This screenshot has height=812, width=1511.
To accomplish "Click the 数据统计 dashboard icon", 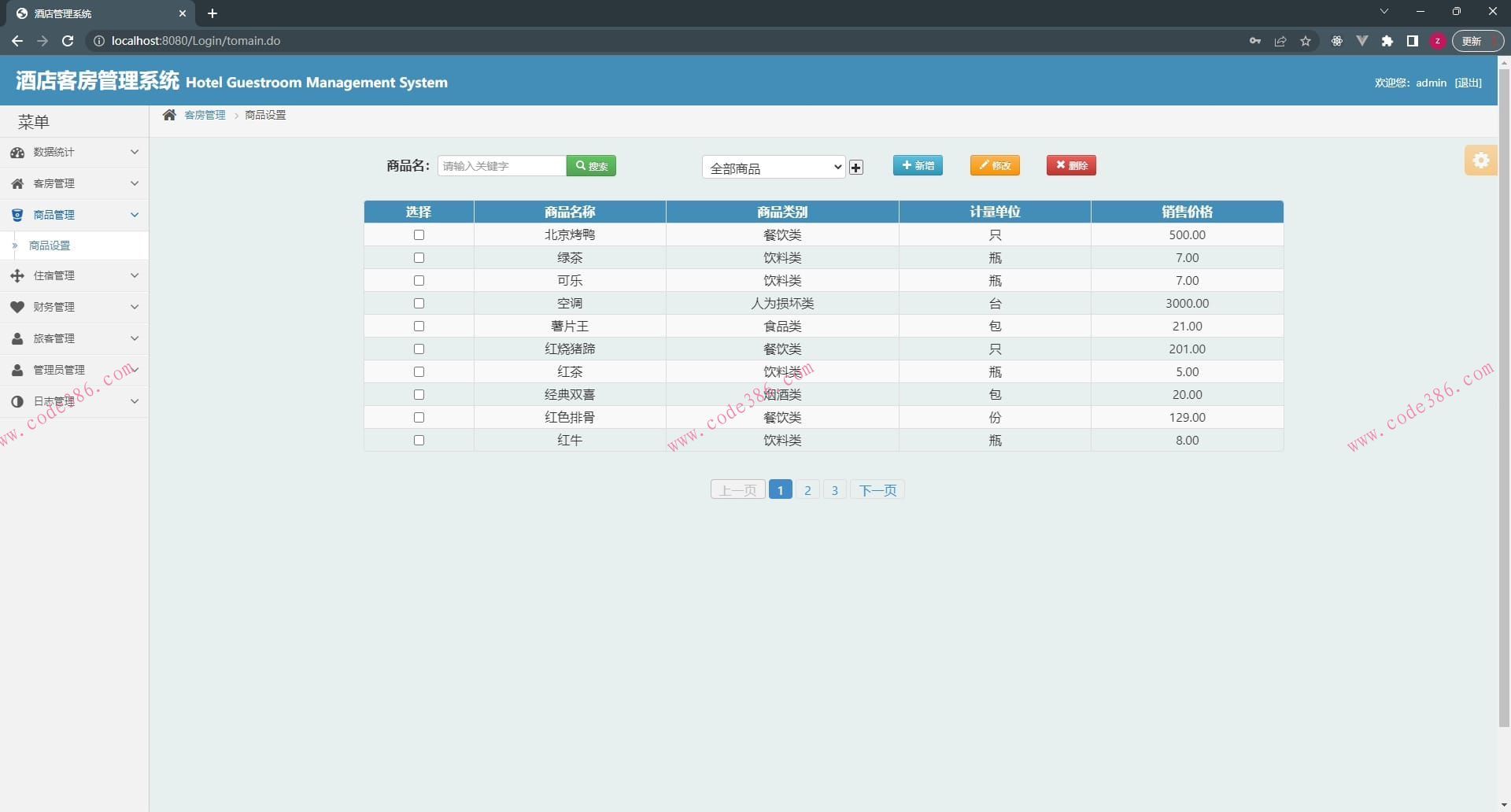I will point(17,153).
